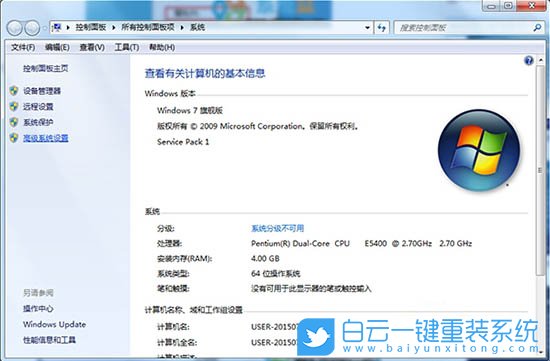Image resolution: width=550 pixels, height=361 pixels.
Task: Click the shield icon beside 设备管理器
Action: click(14, 91)
